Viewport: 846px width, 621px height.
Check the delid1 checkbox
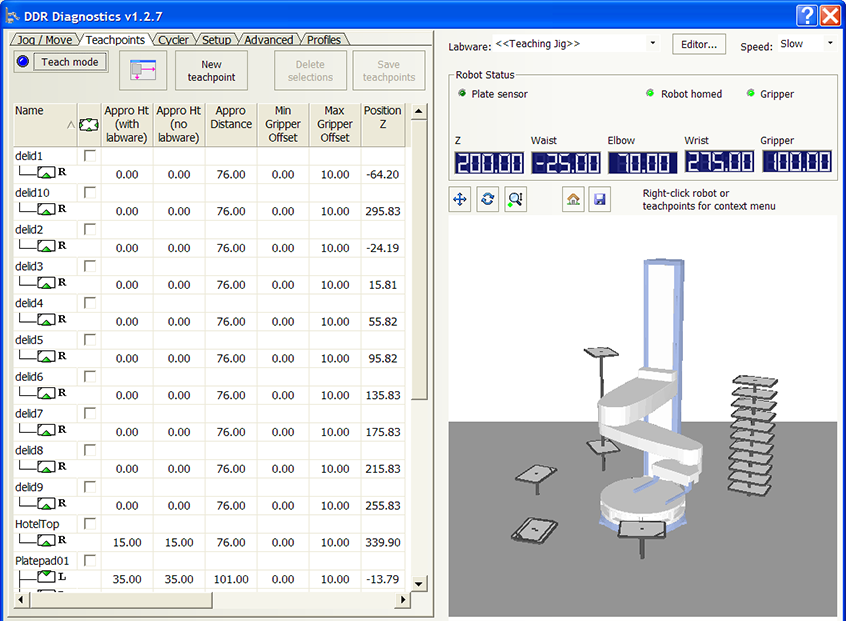[x=91, y=156]
